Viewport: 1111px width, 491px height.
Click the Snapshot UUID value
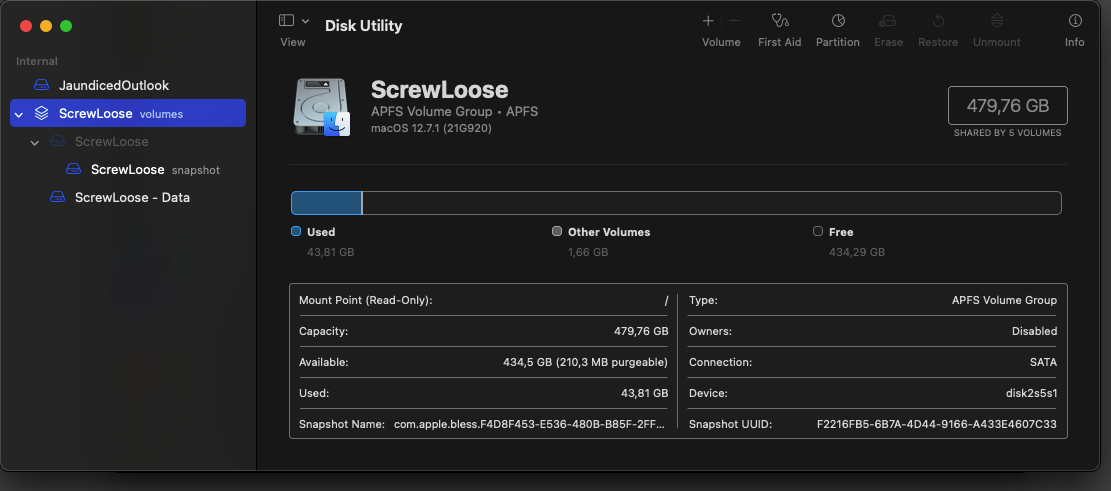coord(937,424)
